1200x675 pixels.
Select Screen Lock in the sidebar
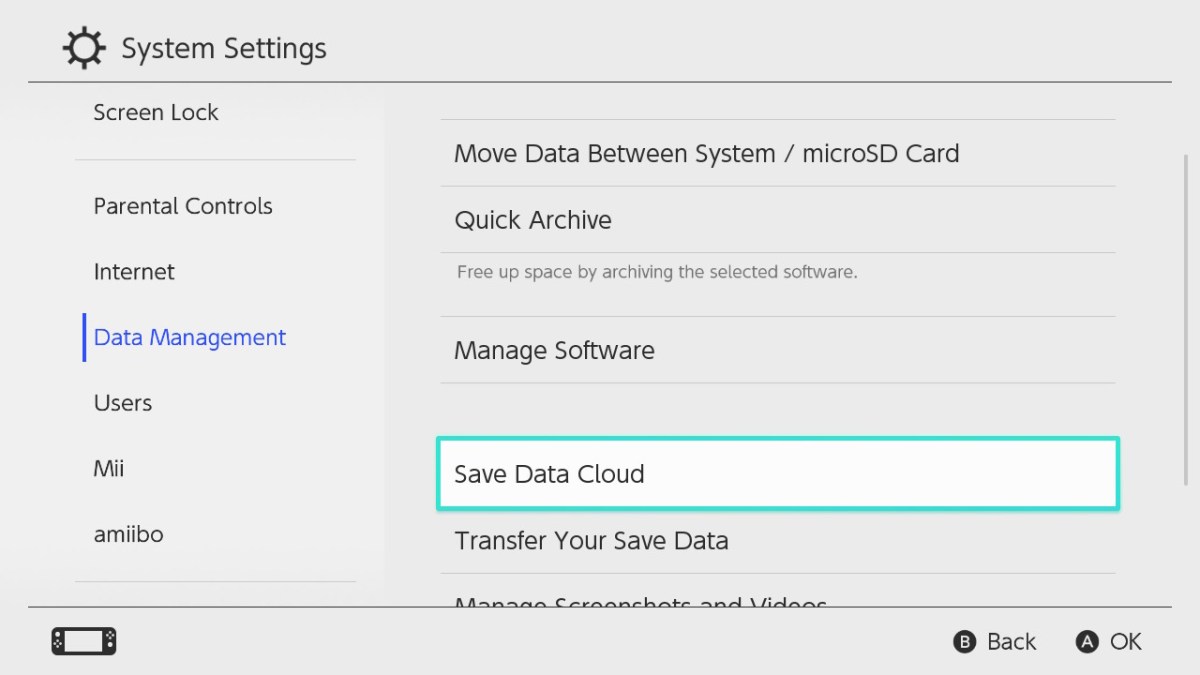155,112
